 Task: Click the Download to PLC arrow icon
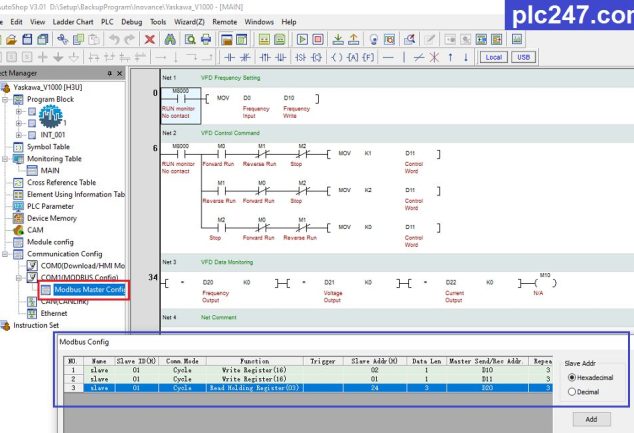coord(338,39)
